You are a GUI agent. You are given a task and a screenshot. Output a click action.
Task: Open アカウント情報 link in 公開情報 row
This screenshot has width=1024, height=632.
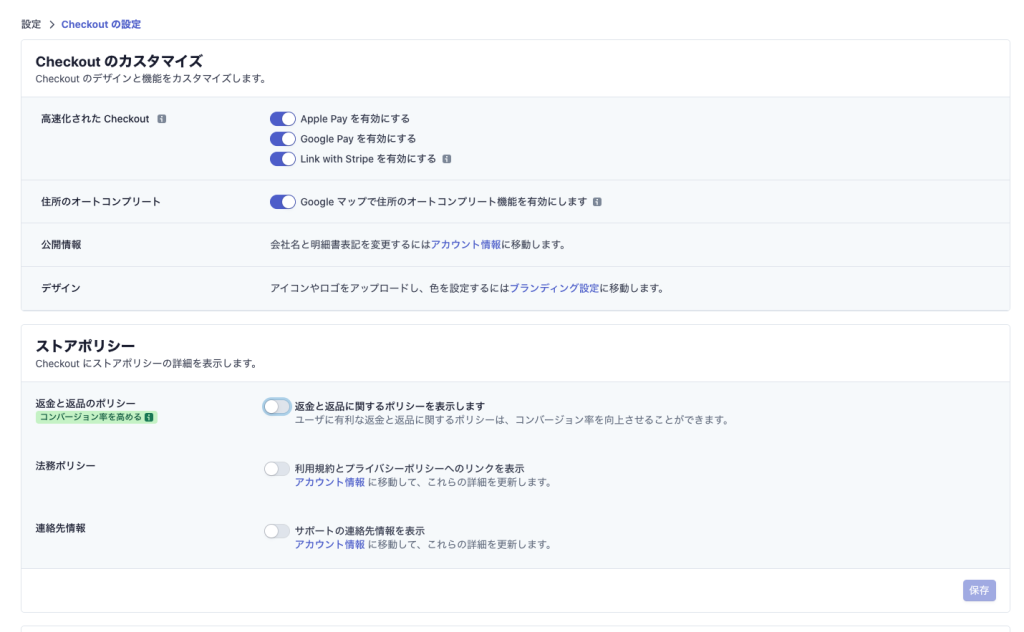(x=466, y=245)
